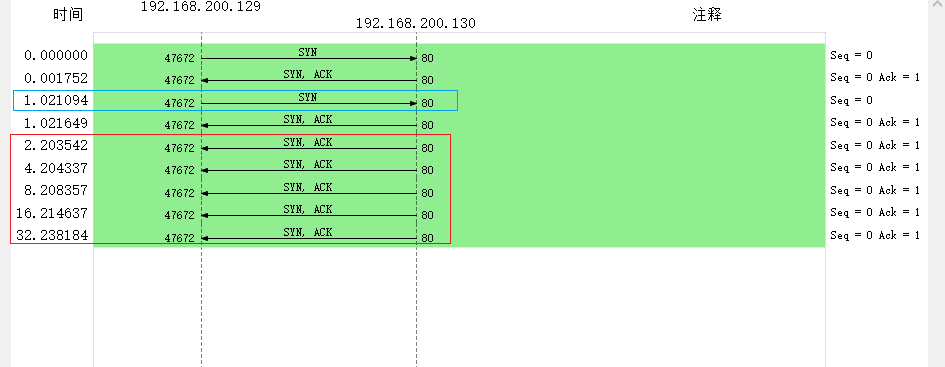The height and width of the screenshot is (367, 945).
Task: Click the timestamp 32.238184
Action: tap(52, 235)
